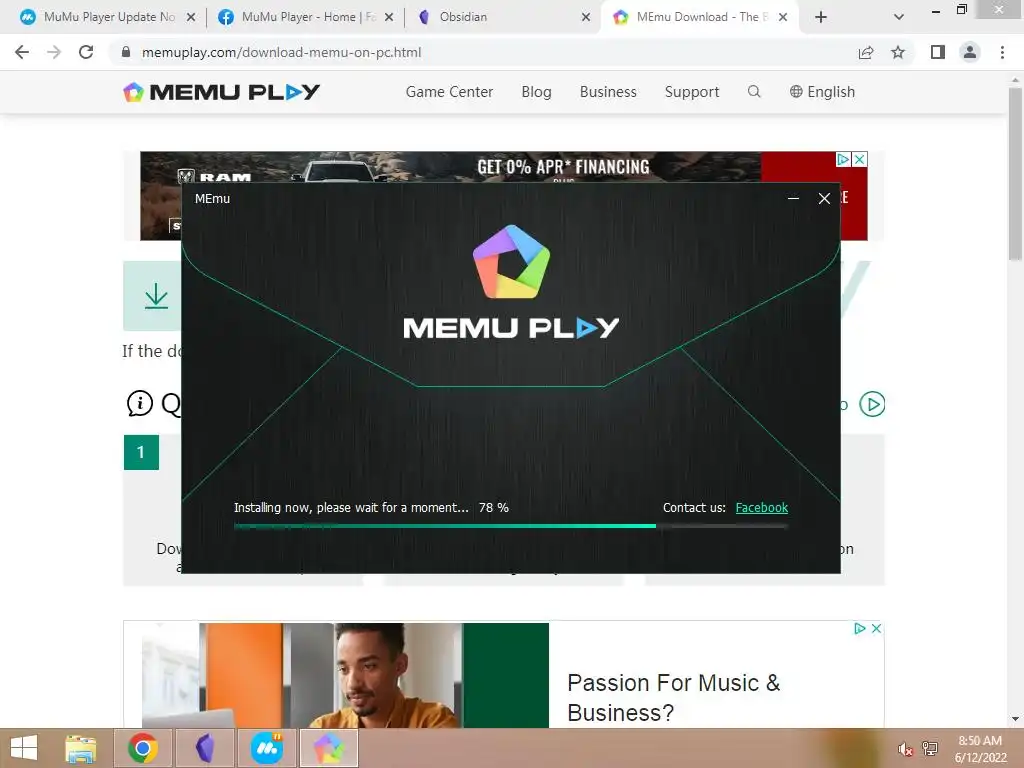Open AdChoices icon on bottom ad
The width and height of the screenshot is (1024, 768).
click(860, 628)
